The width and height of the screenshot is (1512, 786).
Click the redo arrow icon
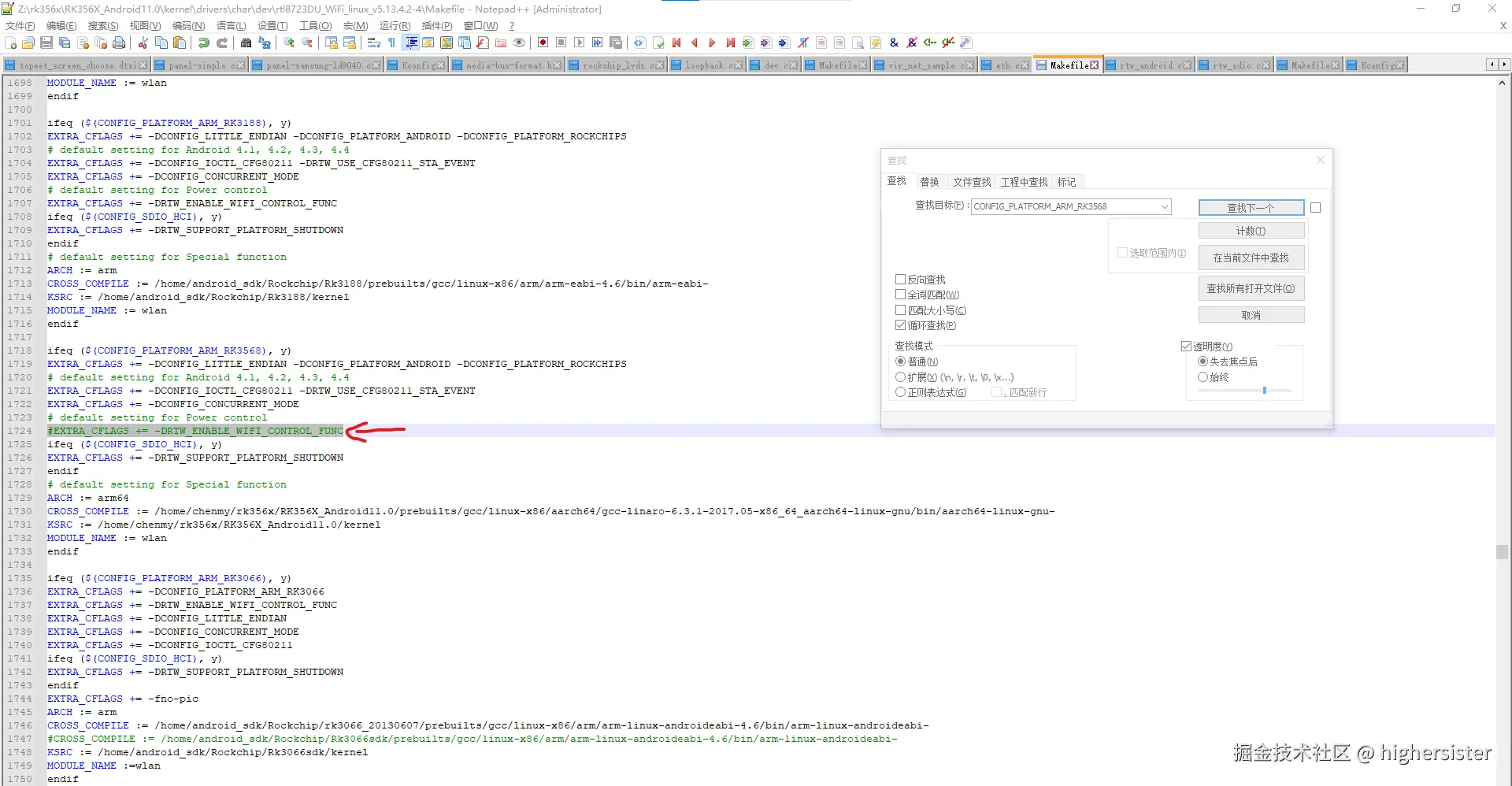tap(222, 43)
